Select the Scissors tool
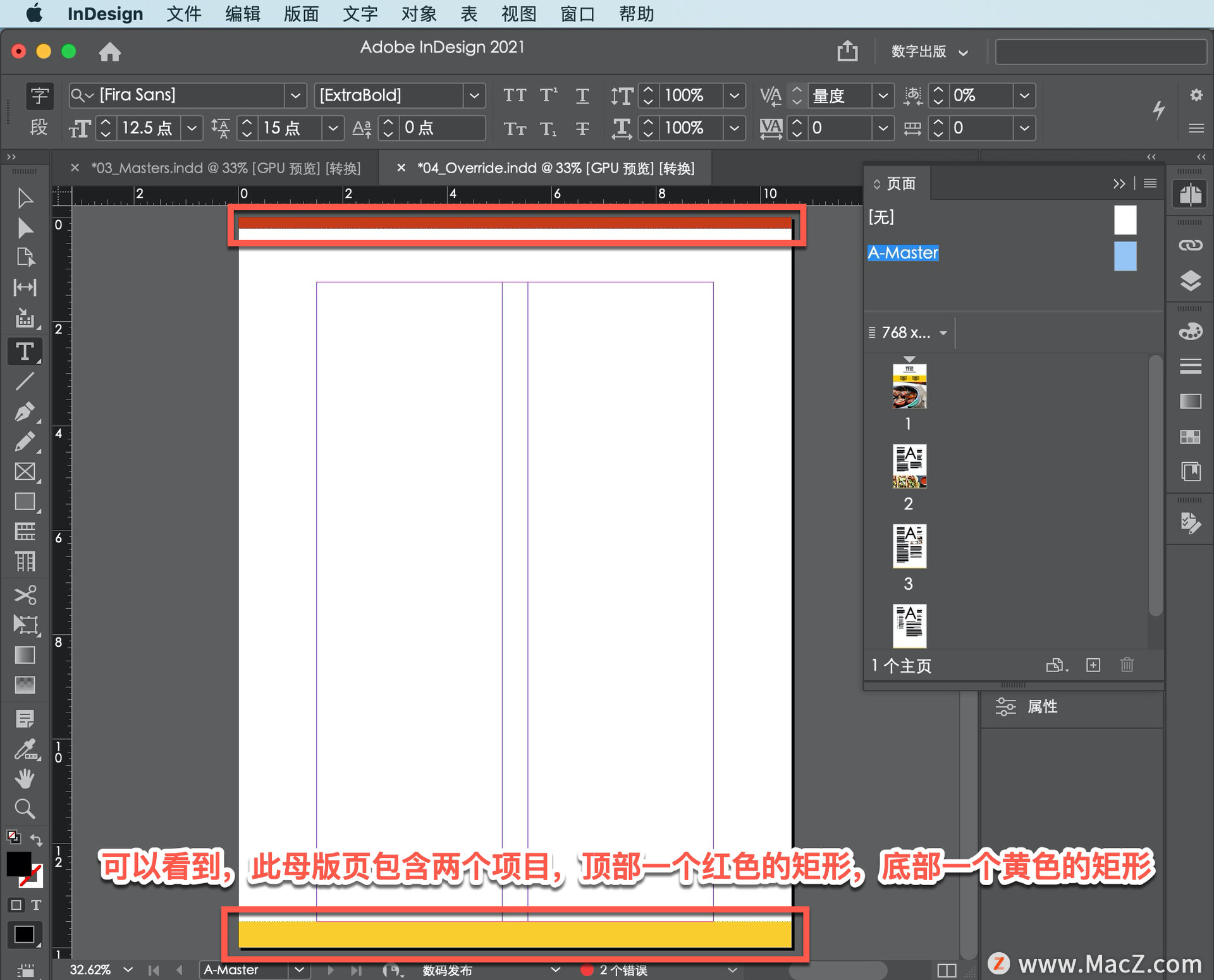The image size is (1214, 980). 25,595
